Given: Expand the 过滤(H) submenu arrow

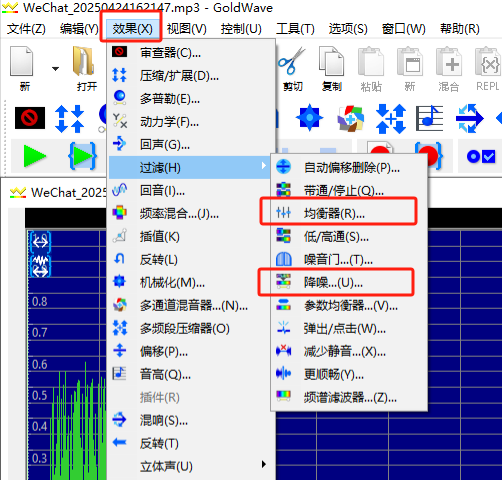Looking at the screenshot, I should tap(263, 166).
